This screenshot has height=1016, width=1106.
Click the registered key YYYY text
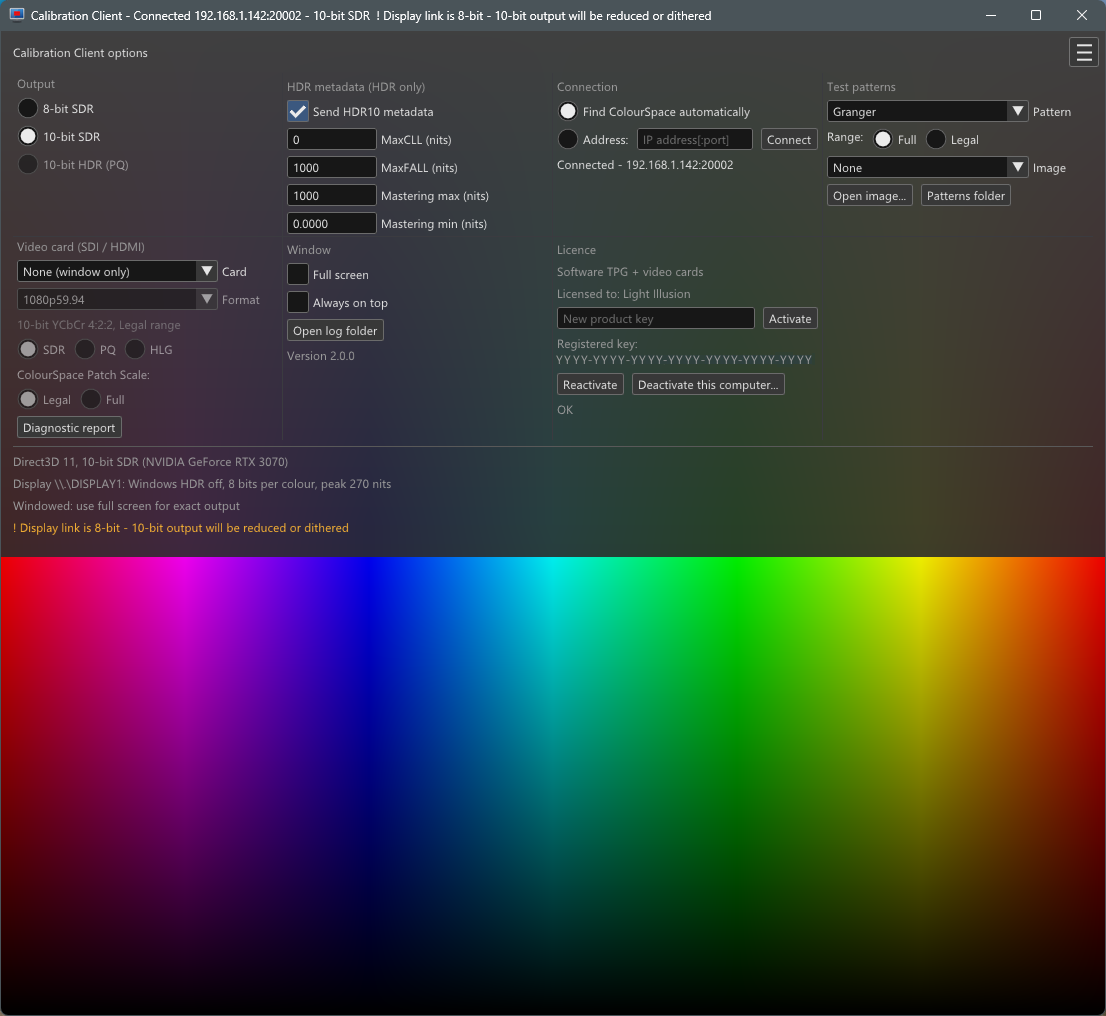683,360
